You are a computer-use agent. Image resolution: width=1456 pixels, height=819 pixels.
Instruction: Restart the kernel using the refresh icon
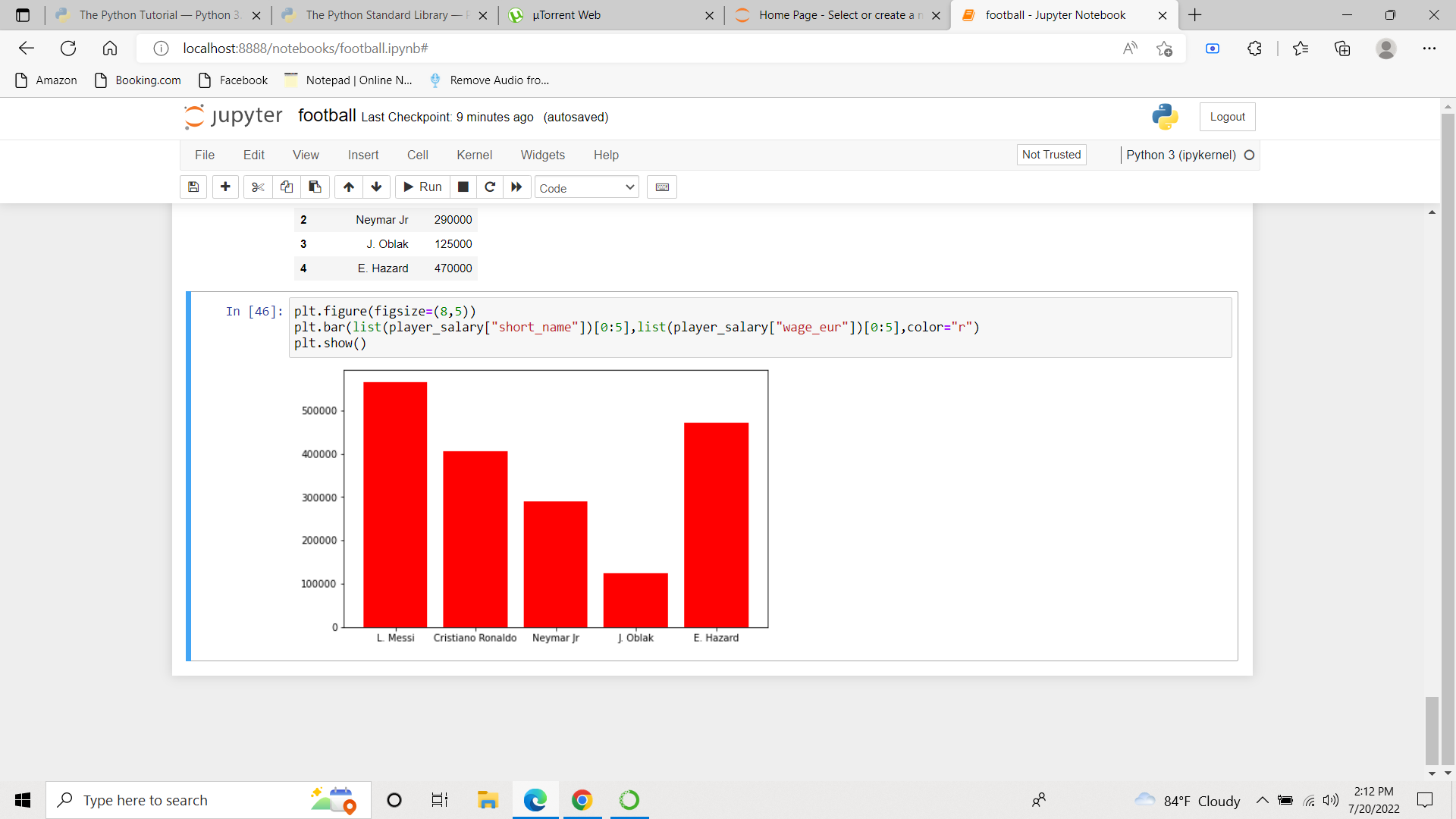(x=490, y=187)
